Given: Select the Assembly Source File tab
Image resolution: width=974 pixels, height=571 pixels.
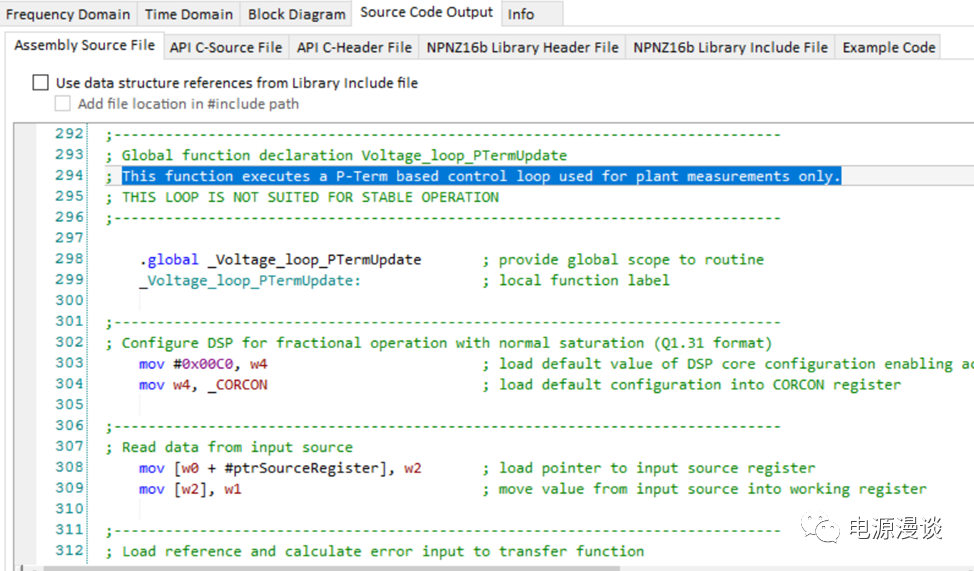Looking at the screenshot, I should (x=84, y=46).
